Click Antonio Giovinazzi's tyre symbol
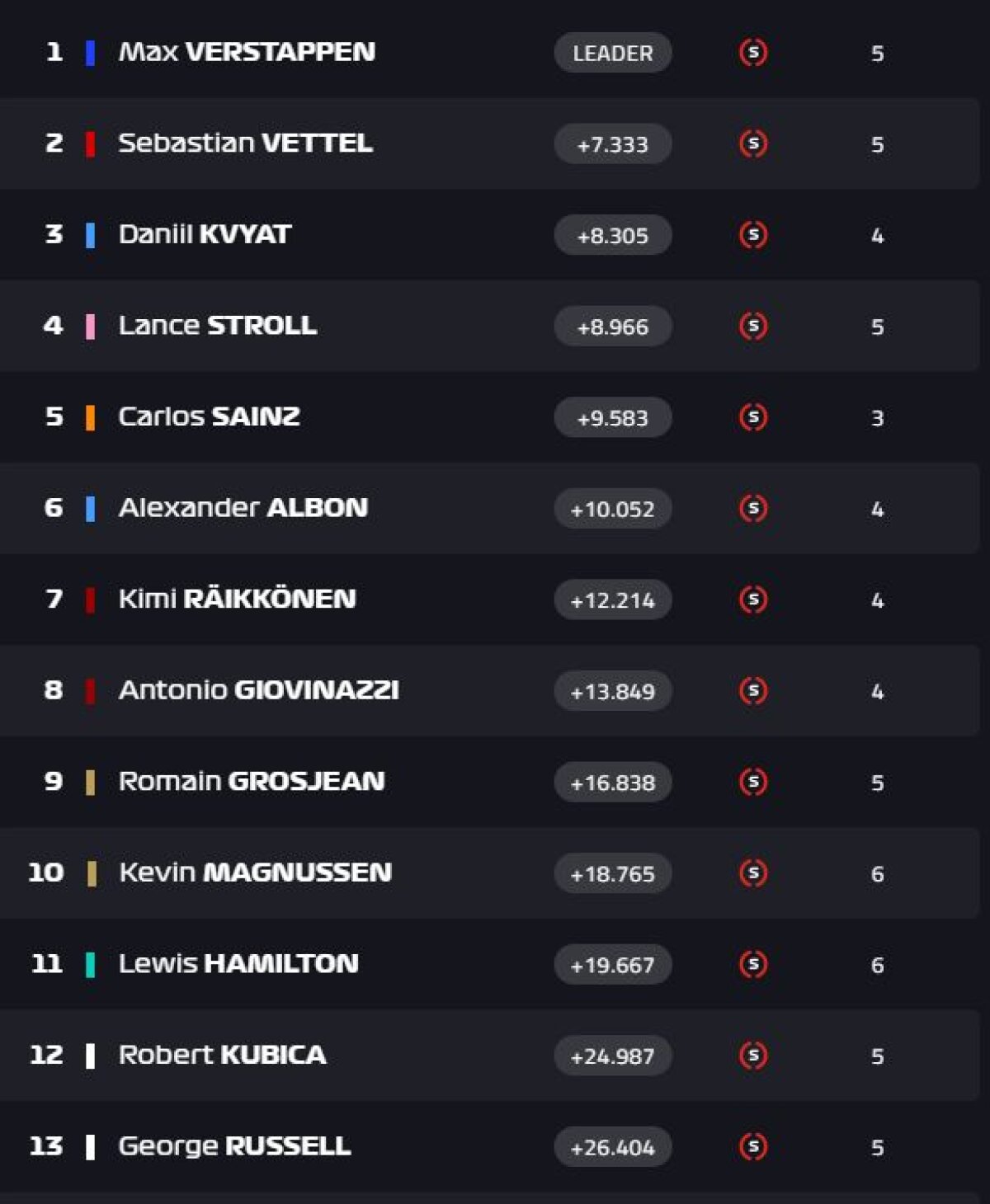990x1204 pixels. [753, 691]
